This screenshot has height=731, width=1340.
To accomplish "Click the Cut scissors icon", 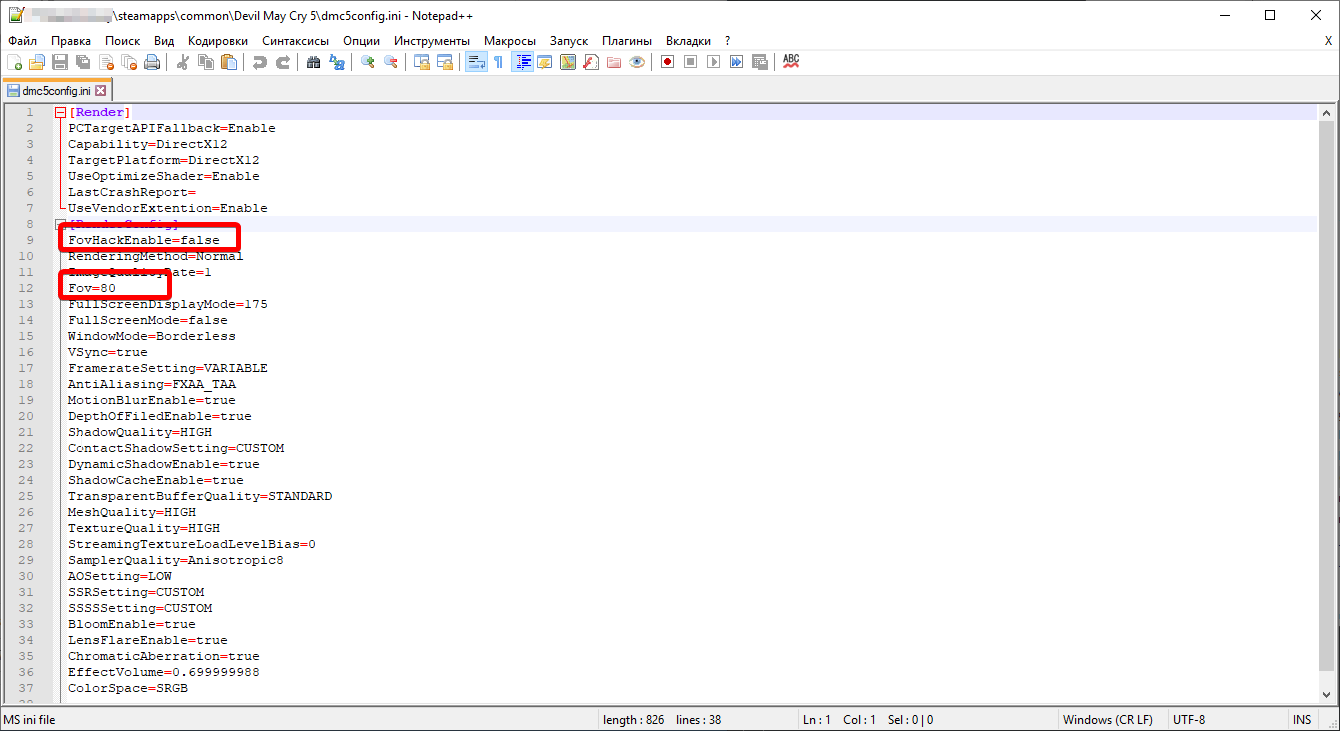I will (x=182, y=62).
